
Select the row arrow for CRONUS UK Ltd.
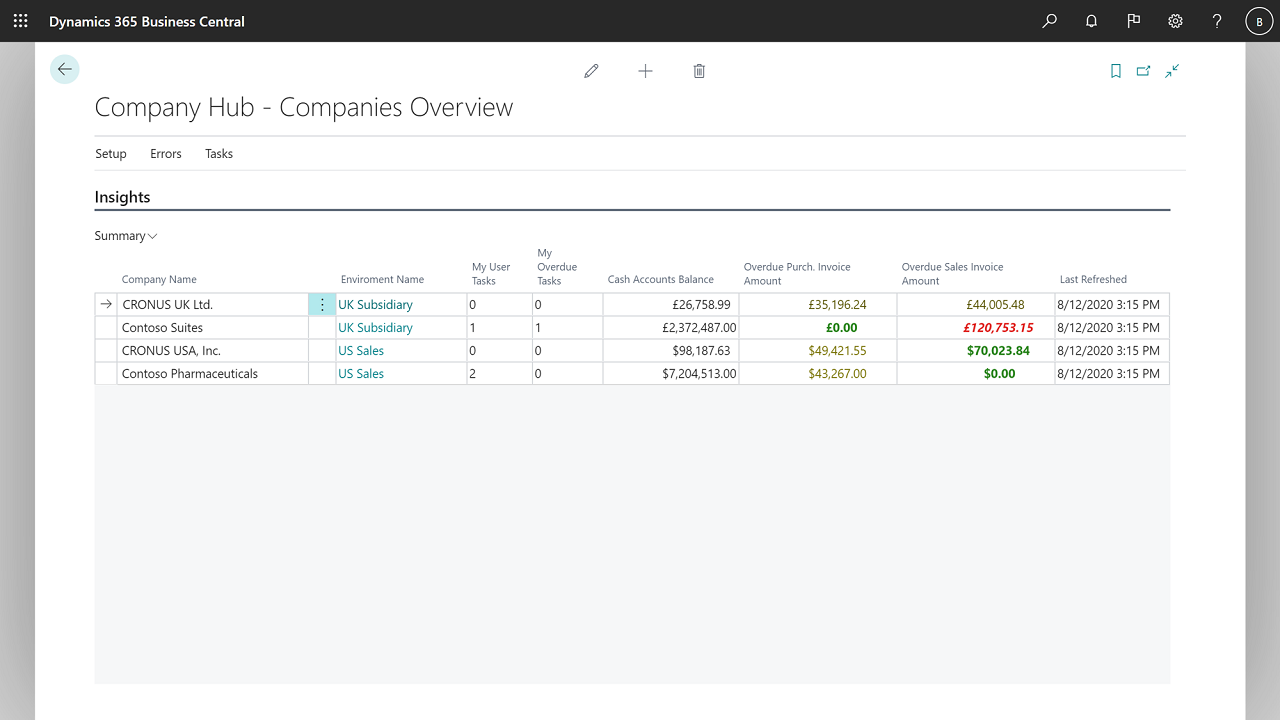106,305
